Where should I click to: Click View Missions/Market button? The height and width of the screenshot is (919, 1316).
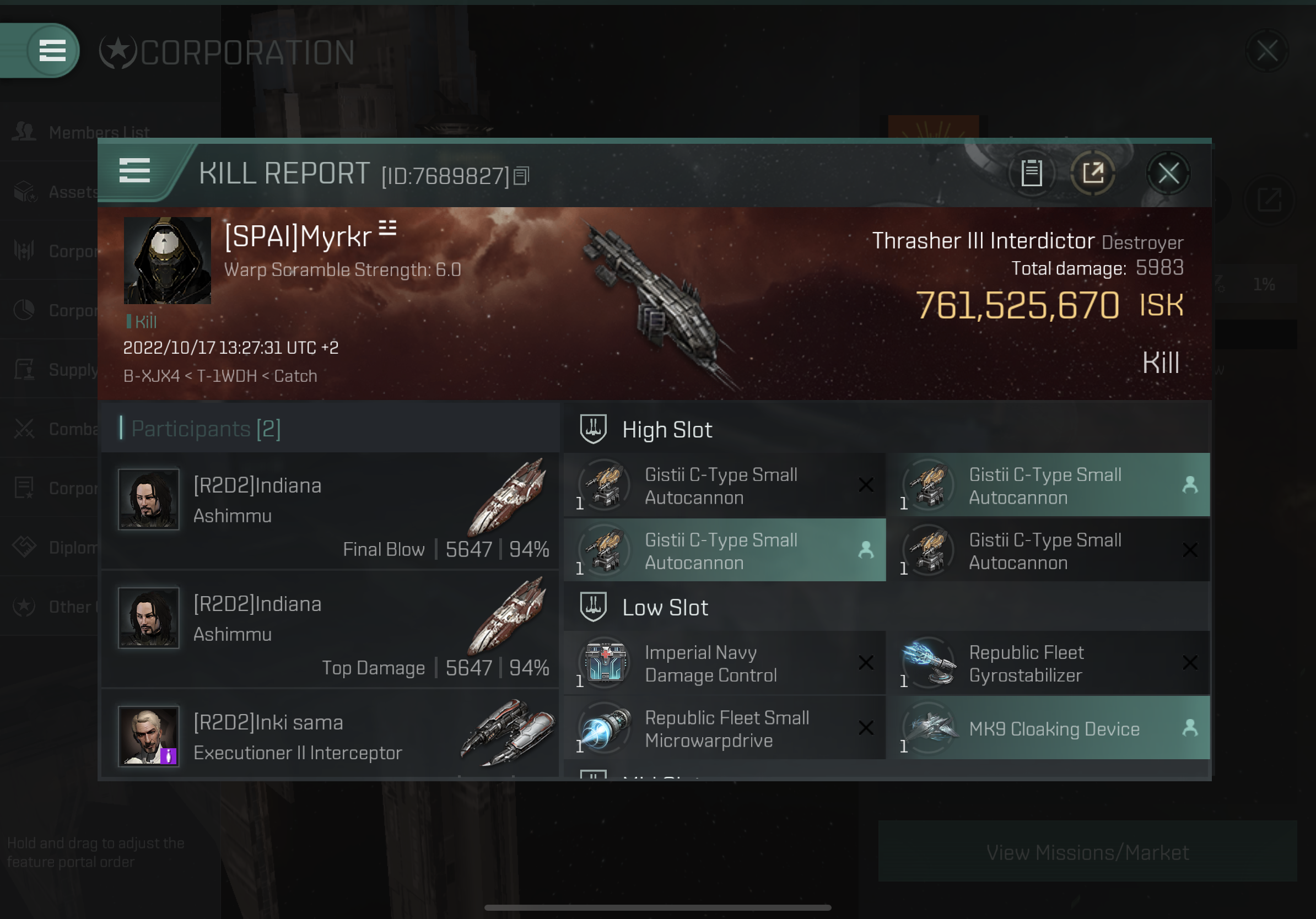[x=1088, y=852]
